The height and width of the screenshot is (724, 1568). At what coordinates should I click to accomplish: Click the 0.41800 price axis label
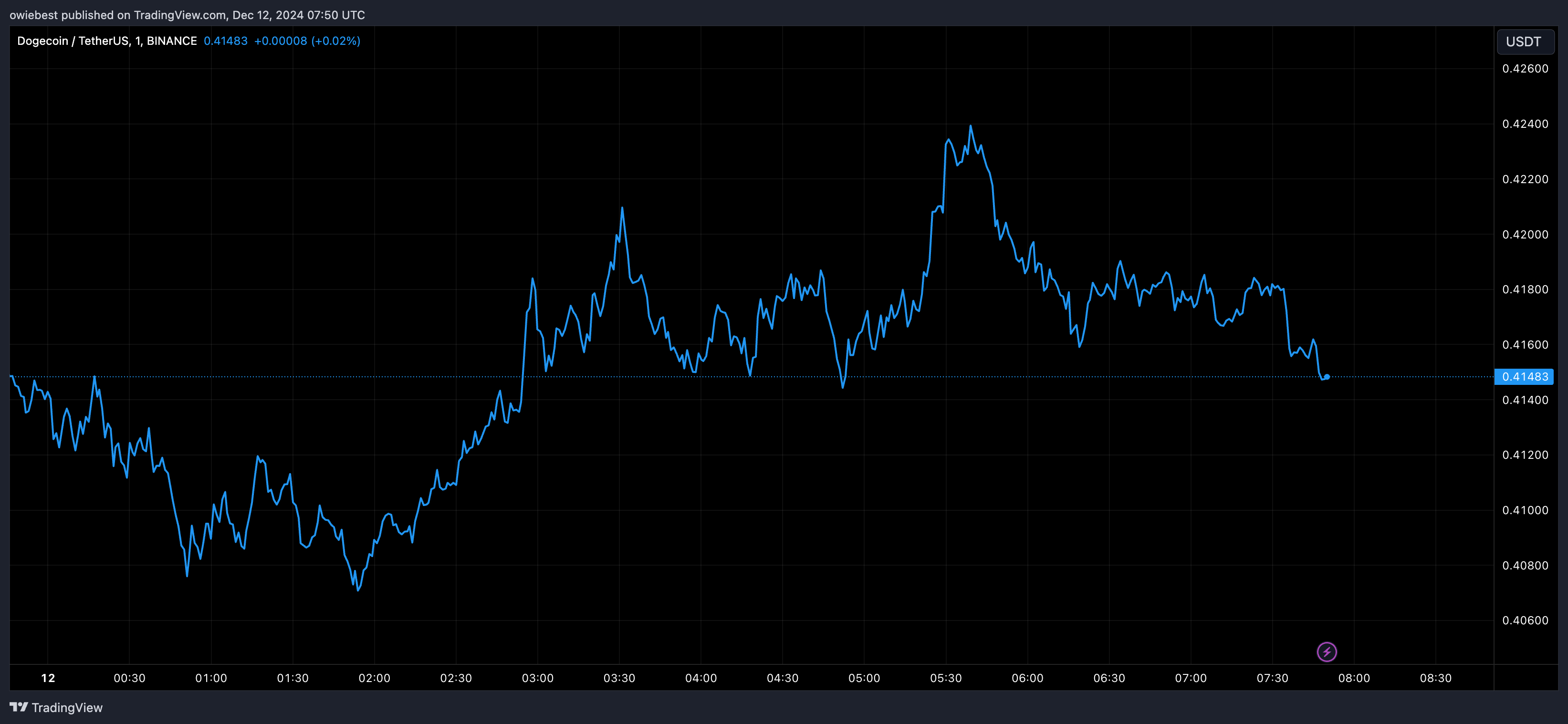coord(1525,290)
